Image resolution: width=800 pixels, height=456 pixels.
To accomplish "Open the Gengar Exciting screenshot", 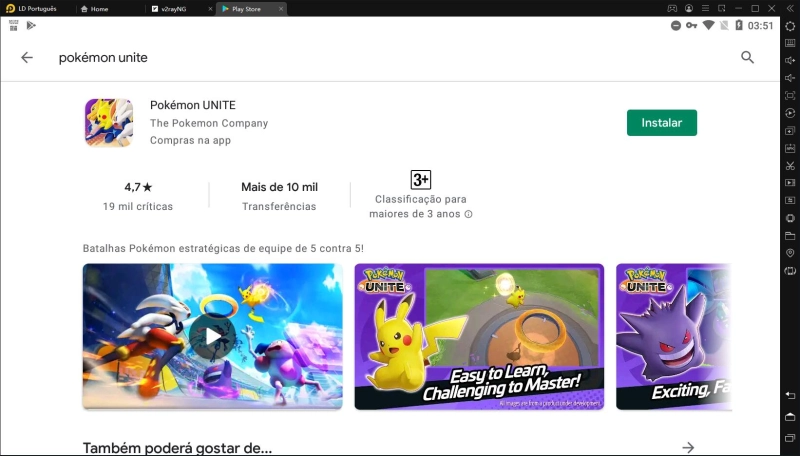I will 673,337.
